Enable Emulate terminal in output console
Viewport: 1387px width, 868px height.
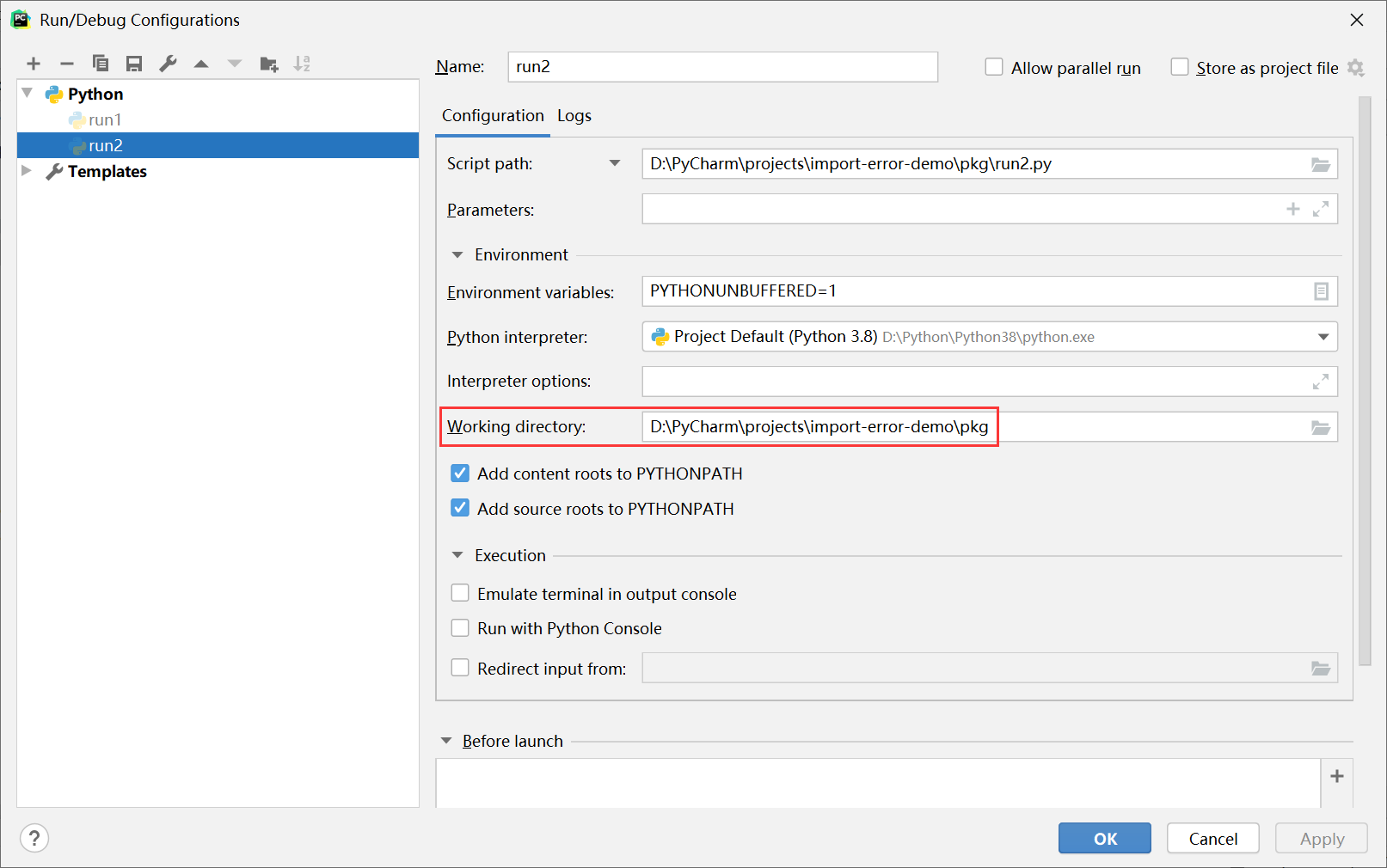click(460, 593)
